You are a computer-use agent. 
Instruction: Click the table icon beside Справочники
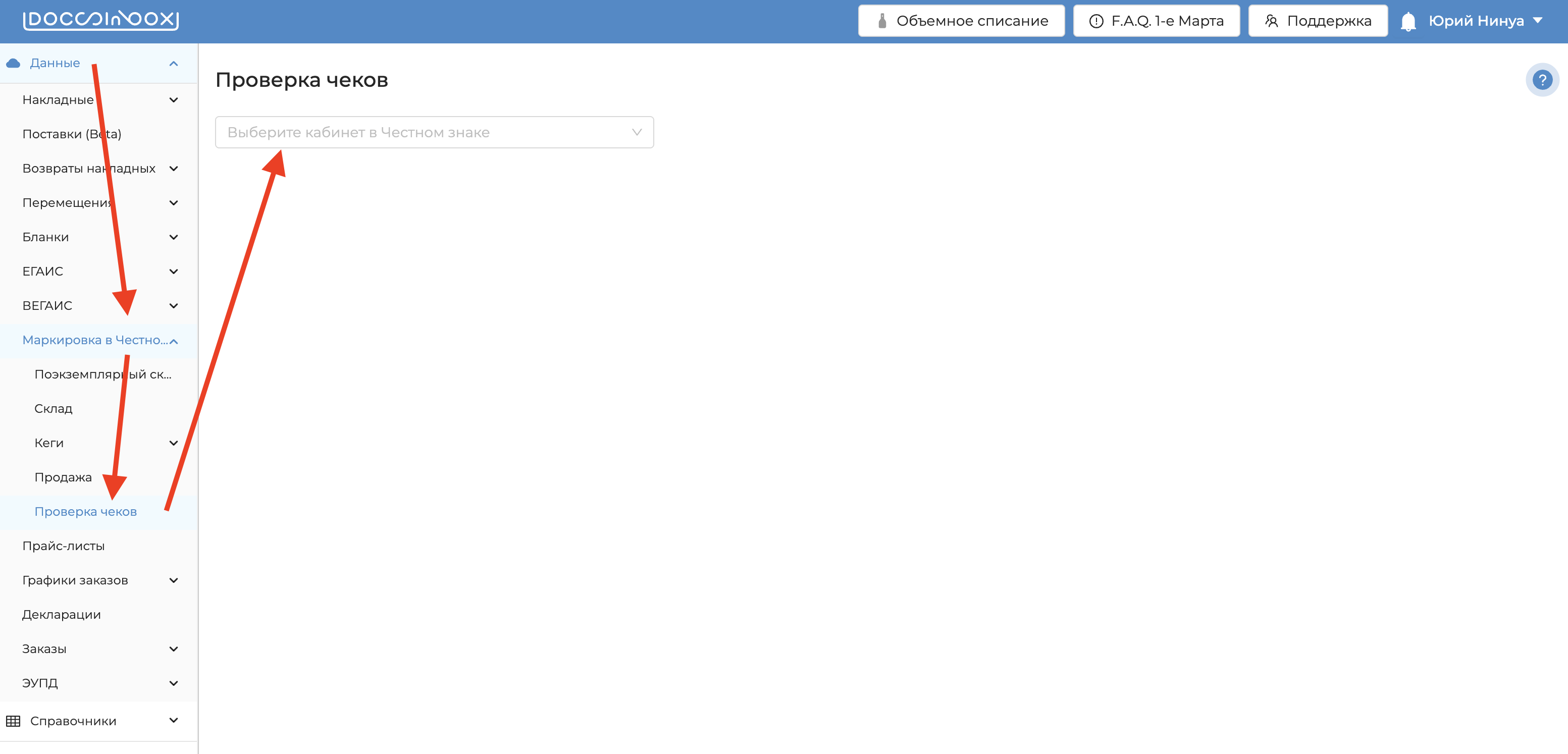click(x=14, y=721)
